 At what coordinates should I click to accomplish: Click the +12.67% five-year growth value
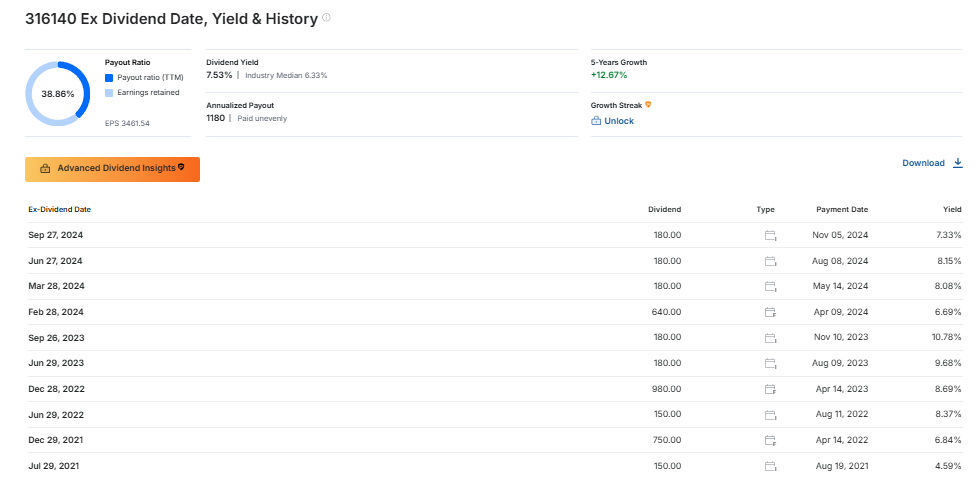609,75
